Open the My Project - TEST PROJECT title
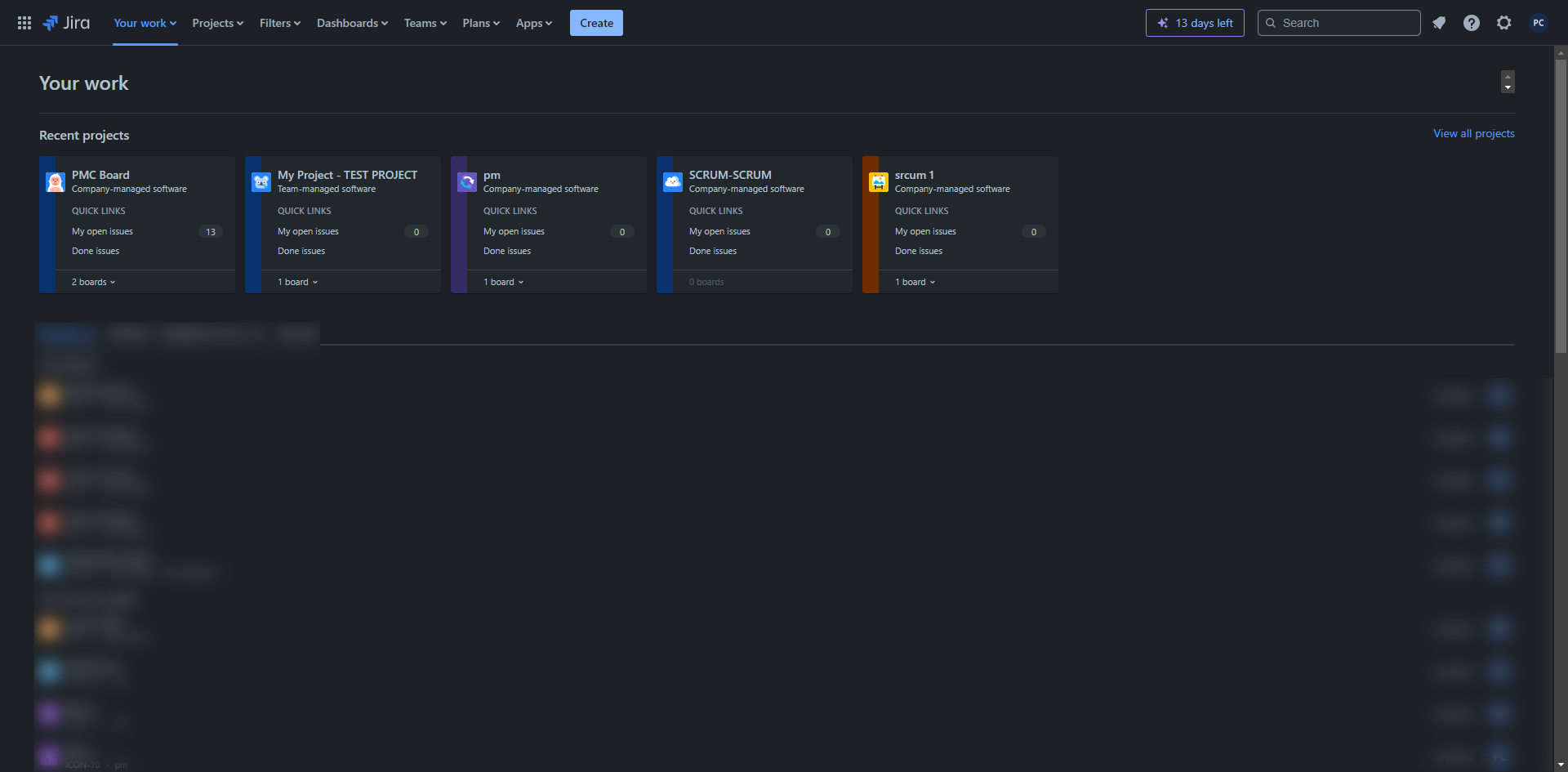Screen dimensions: 1568x772 click(347, 175)
